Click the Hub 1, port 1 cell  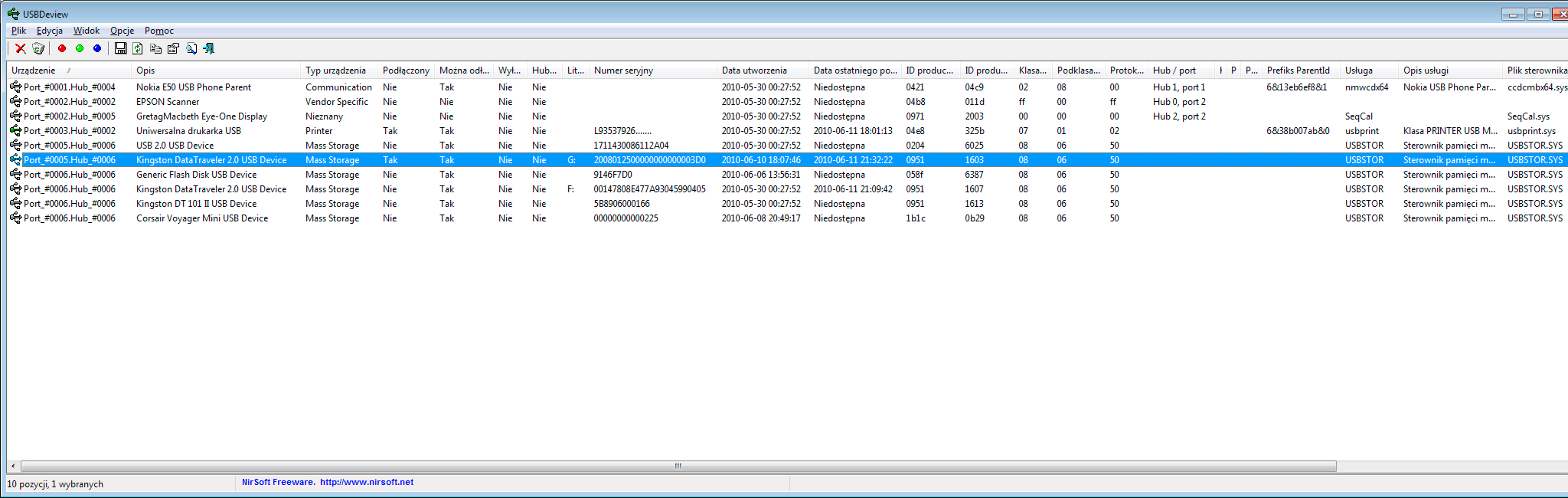coord(1179,87)
